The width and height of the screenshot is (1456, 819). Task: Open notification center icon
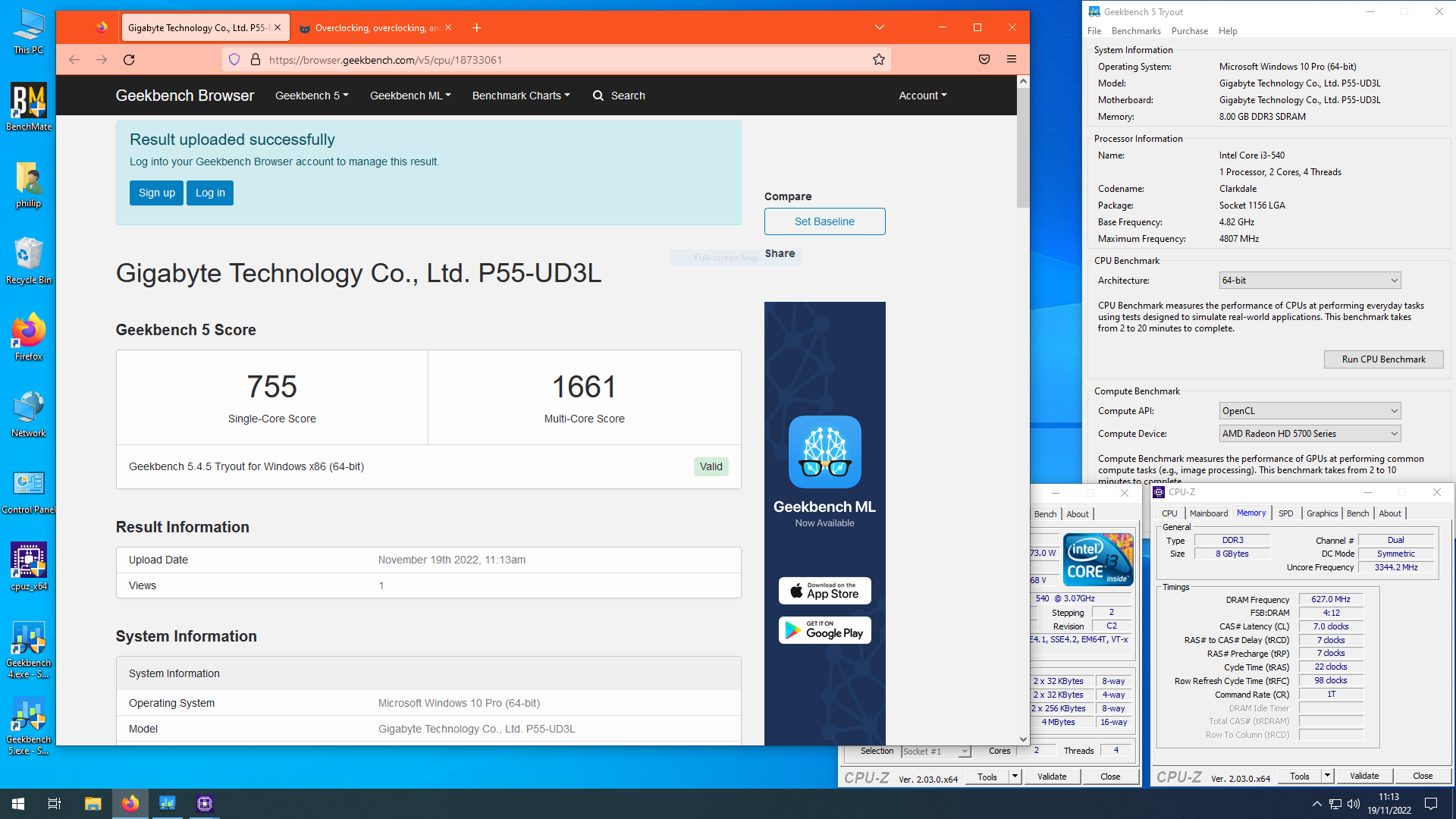1431,804
